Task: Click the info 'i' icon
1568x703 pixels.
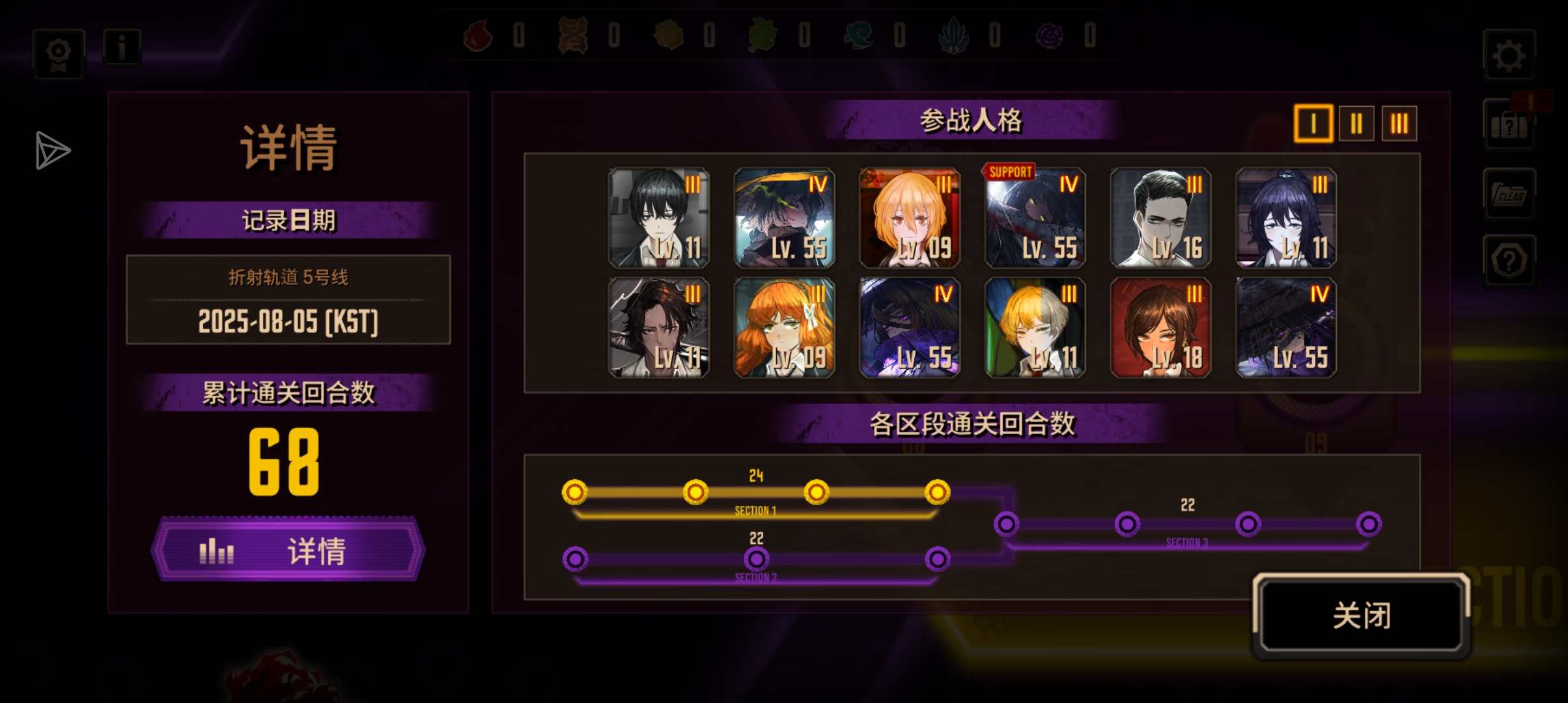Action: (122, 48)
